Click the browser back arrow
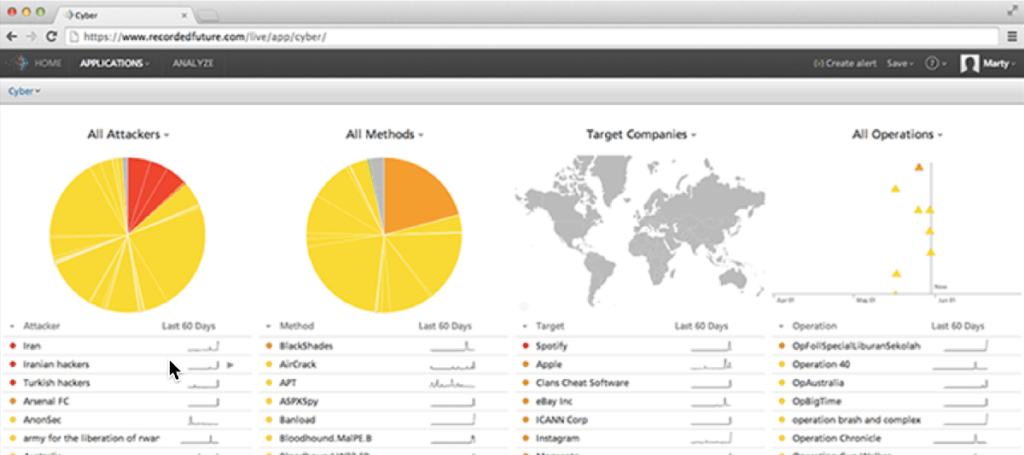The width and height of the screenshot is (1024, 455). tap(11, 37)
